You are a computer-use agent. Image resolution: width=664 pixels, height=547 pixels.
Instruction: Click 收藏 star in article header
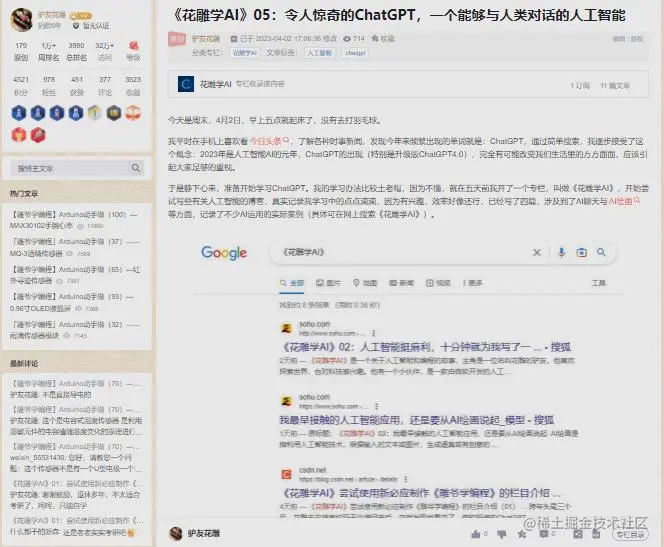pyautogui.click(x=383, y=39)
